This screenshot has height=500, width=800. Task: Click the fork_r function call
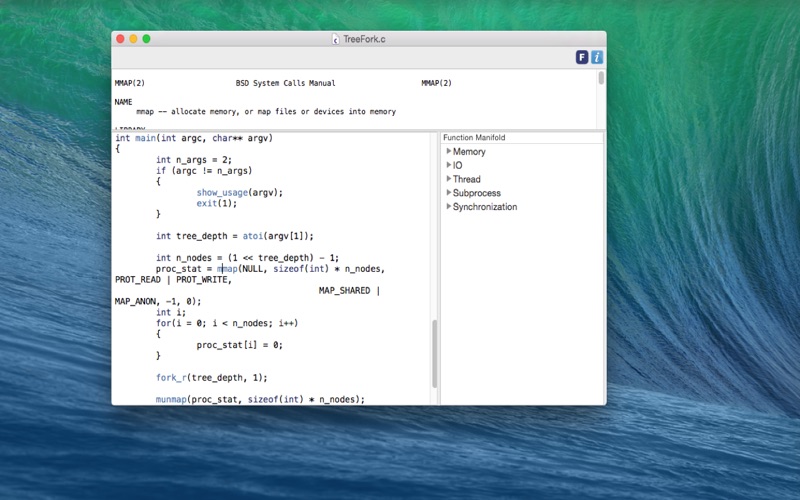(x=171, y=378)
